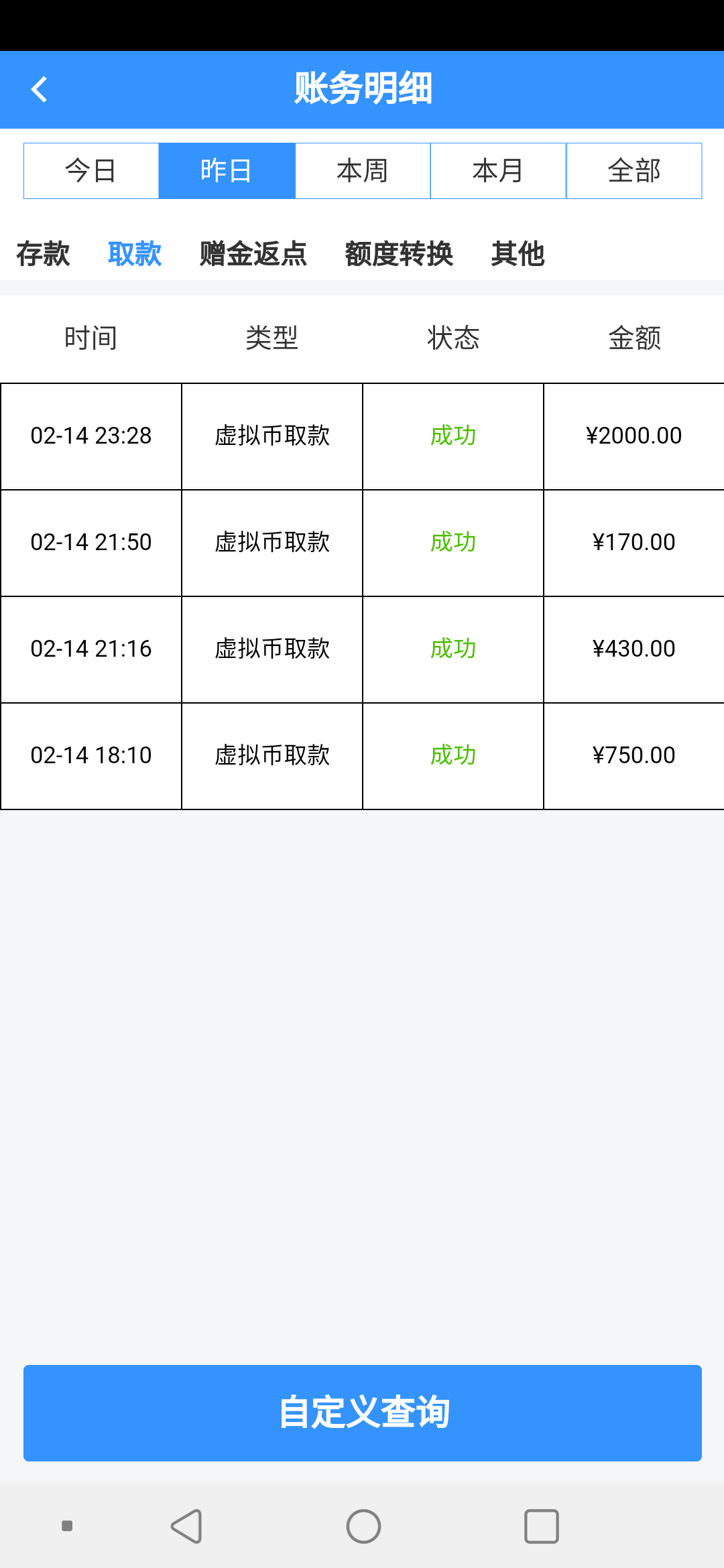
Task: Open recent apps with square button
Action: pos(541,1526)
